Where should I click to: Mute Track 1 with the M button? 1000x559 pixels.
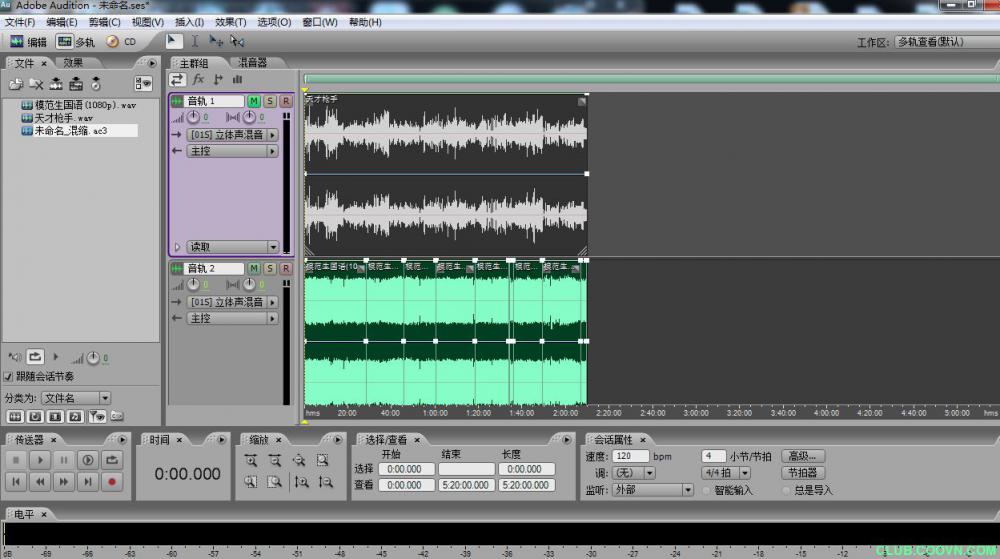coord(254,101)
